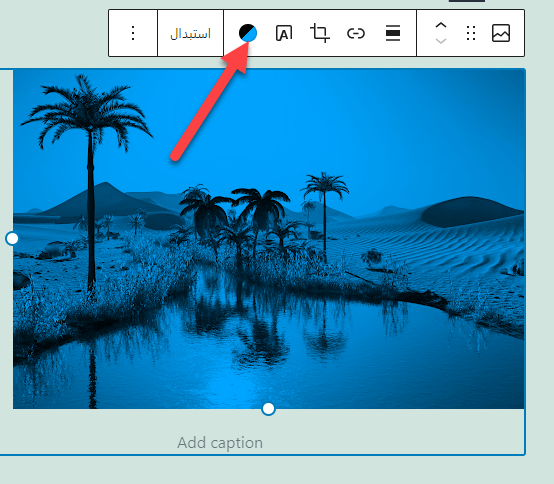Click the Add caption field

(x=220, y=443)
